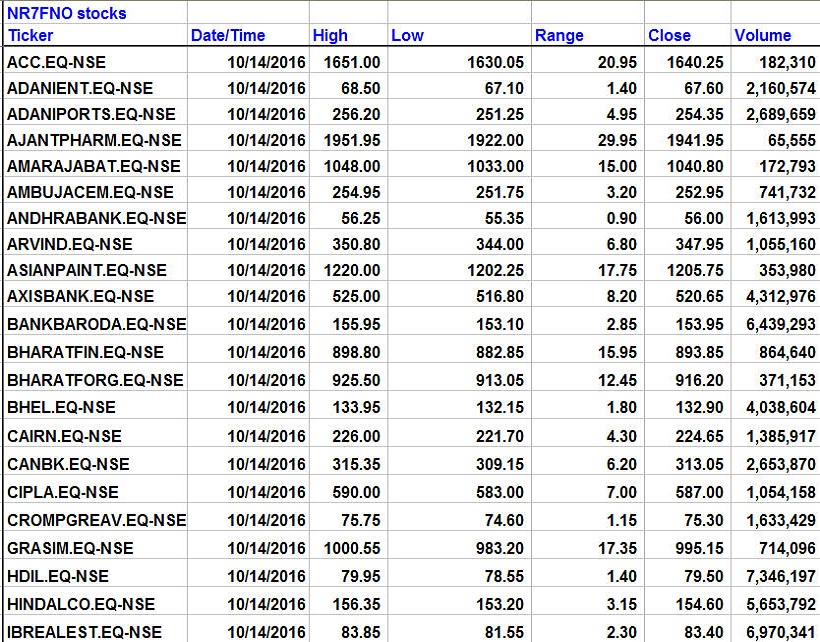Select the ACC.EQ-NSE ticker row
Viewport: 820px width, 642px height.
pos(56,62)
